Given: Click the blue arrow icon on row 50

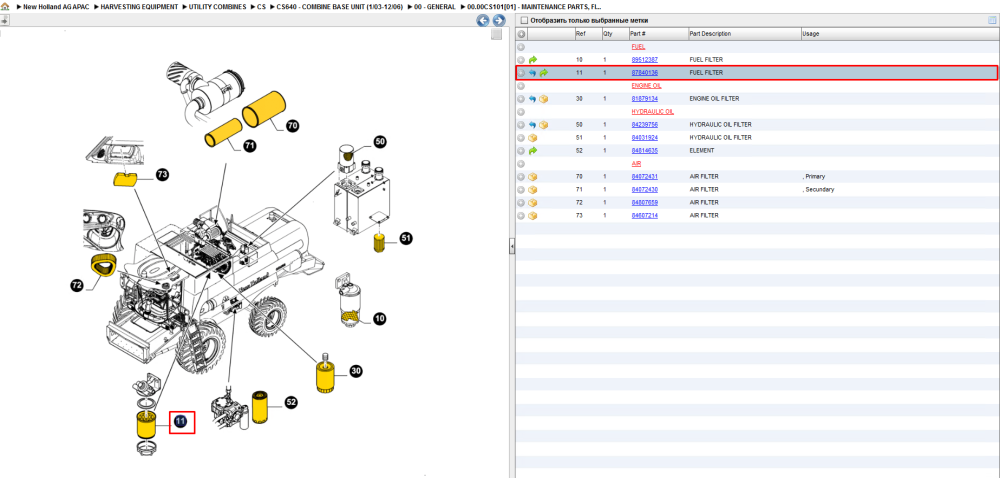Looking at the screenshot, I should [x=533, y=125].
